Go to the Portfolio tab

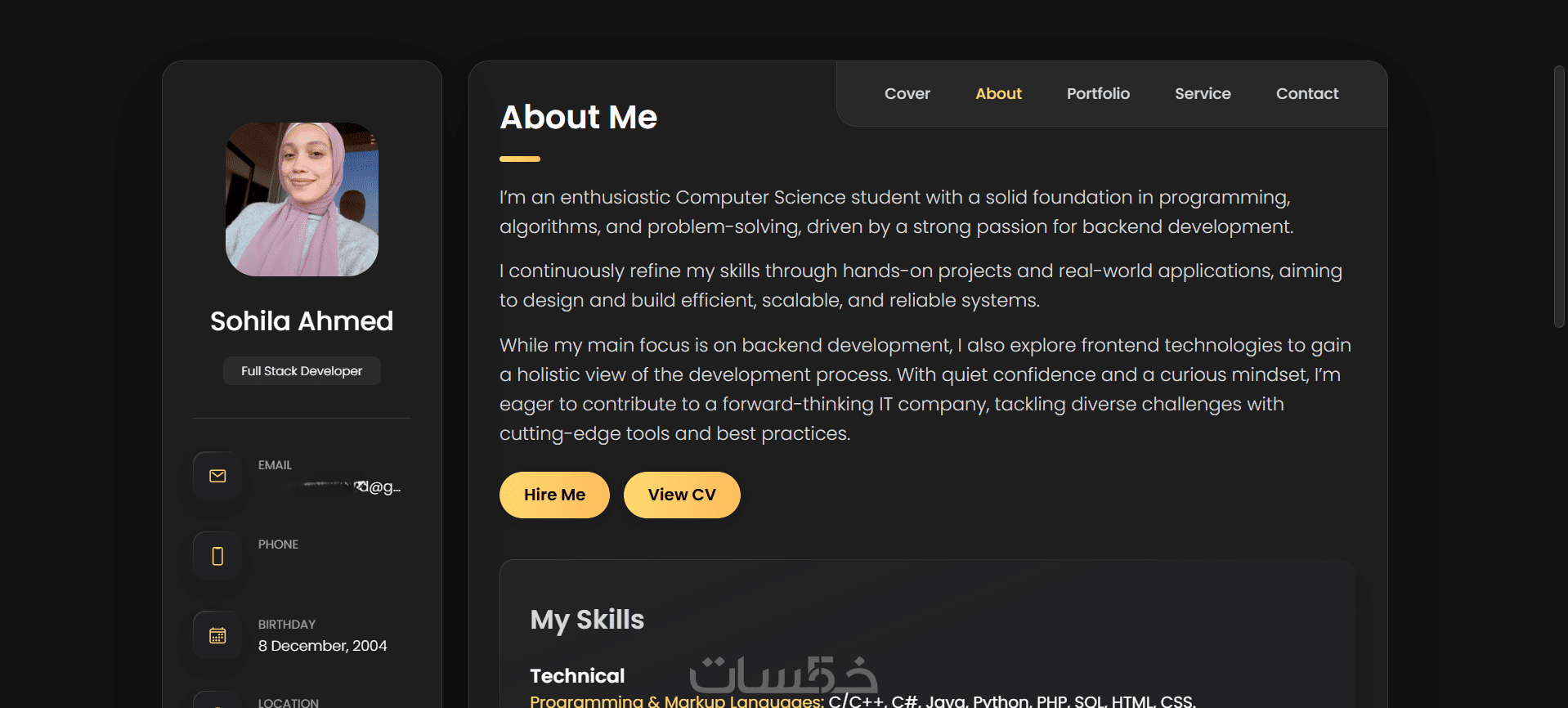pos(1098,94)
